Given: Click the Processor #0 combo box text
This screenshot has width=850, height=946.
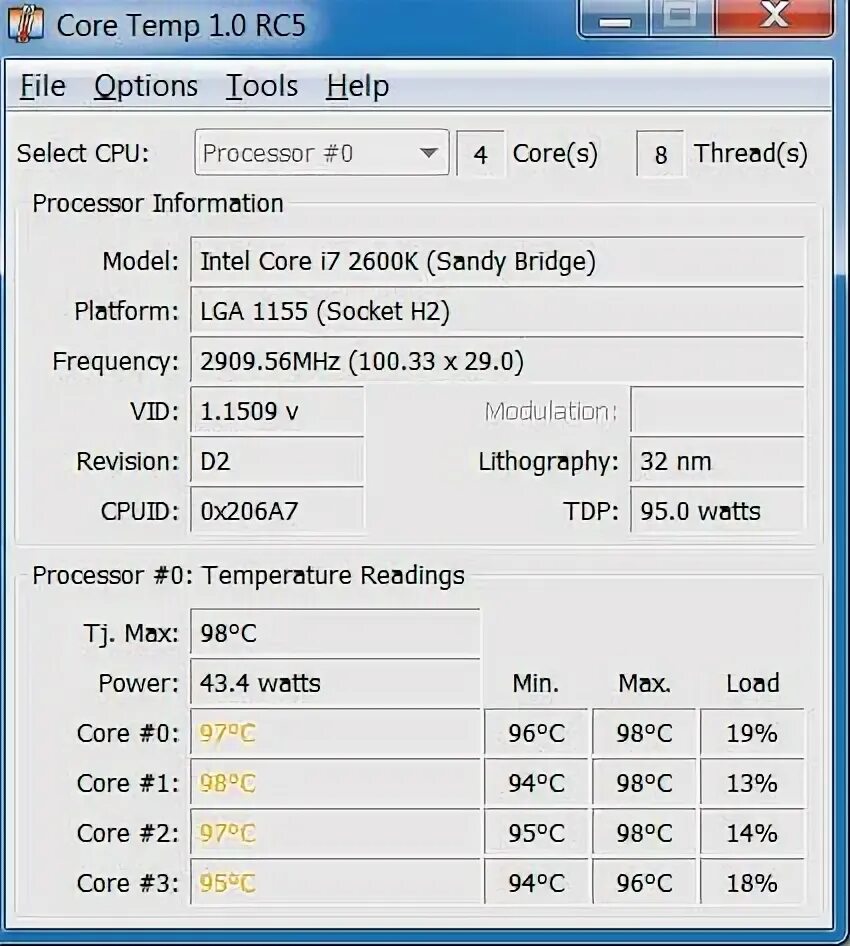Looking at the screenshot, I should [x=278, y=153].
